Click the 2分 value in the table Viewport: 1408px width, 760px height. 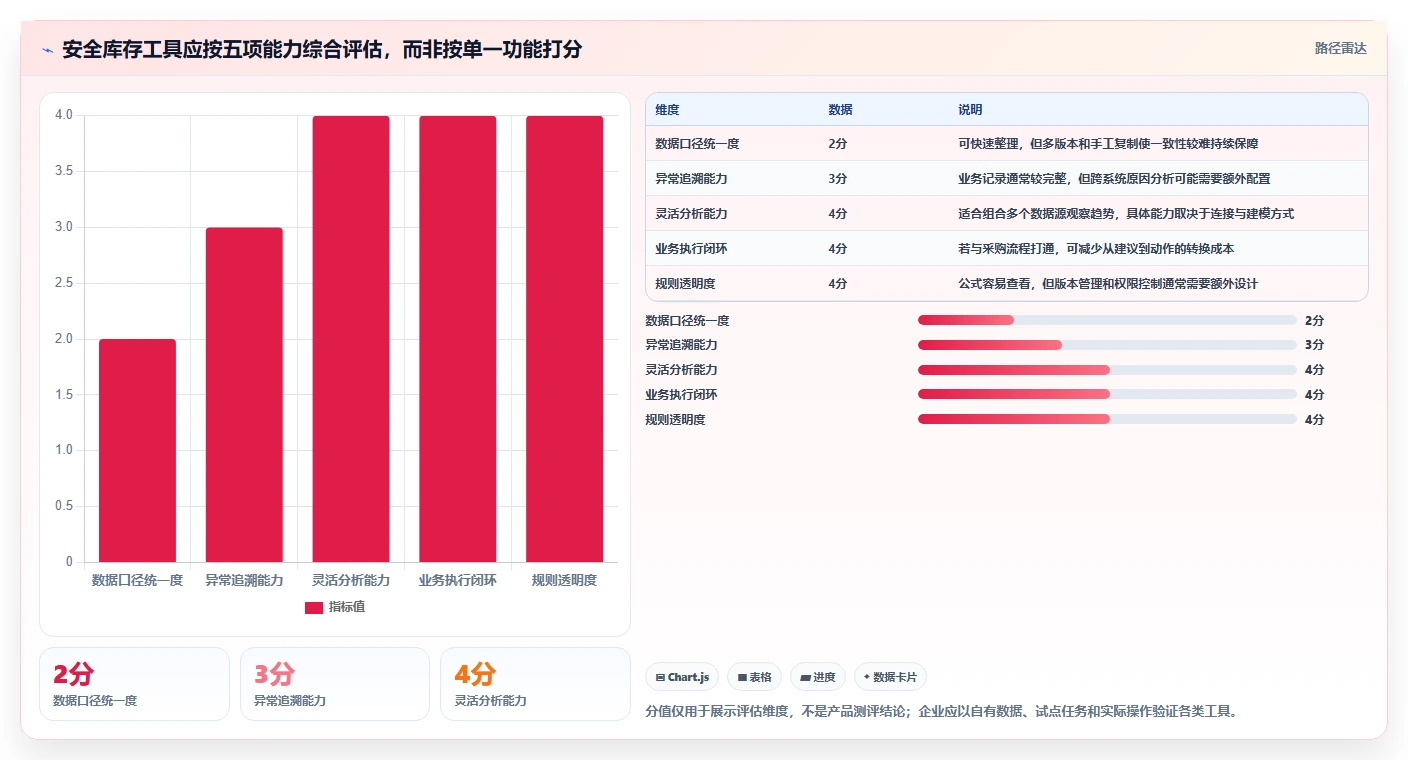pyautogui.click(x=838, y=144)
